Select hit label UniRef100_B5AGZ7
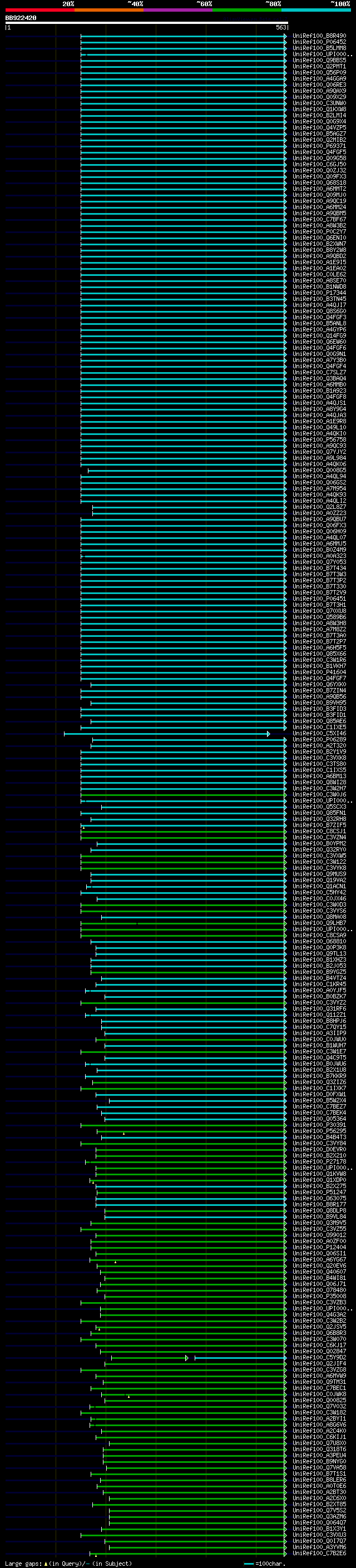This screenshot has height=1568, width=356. click(319, 133)
